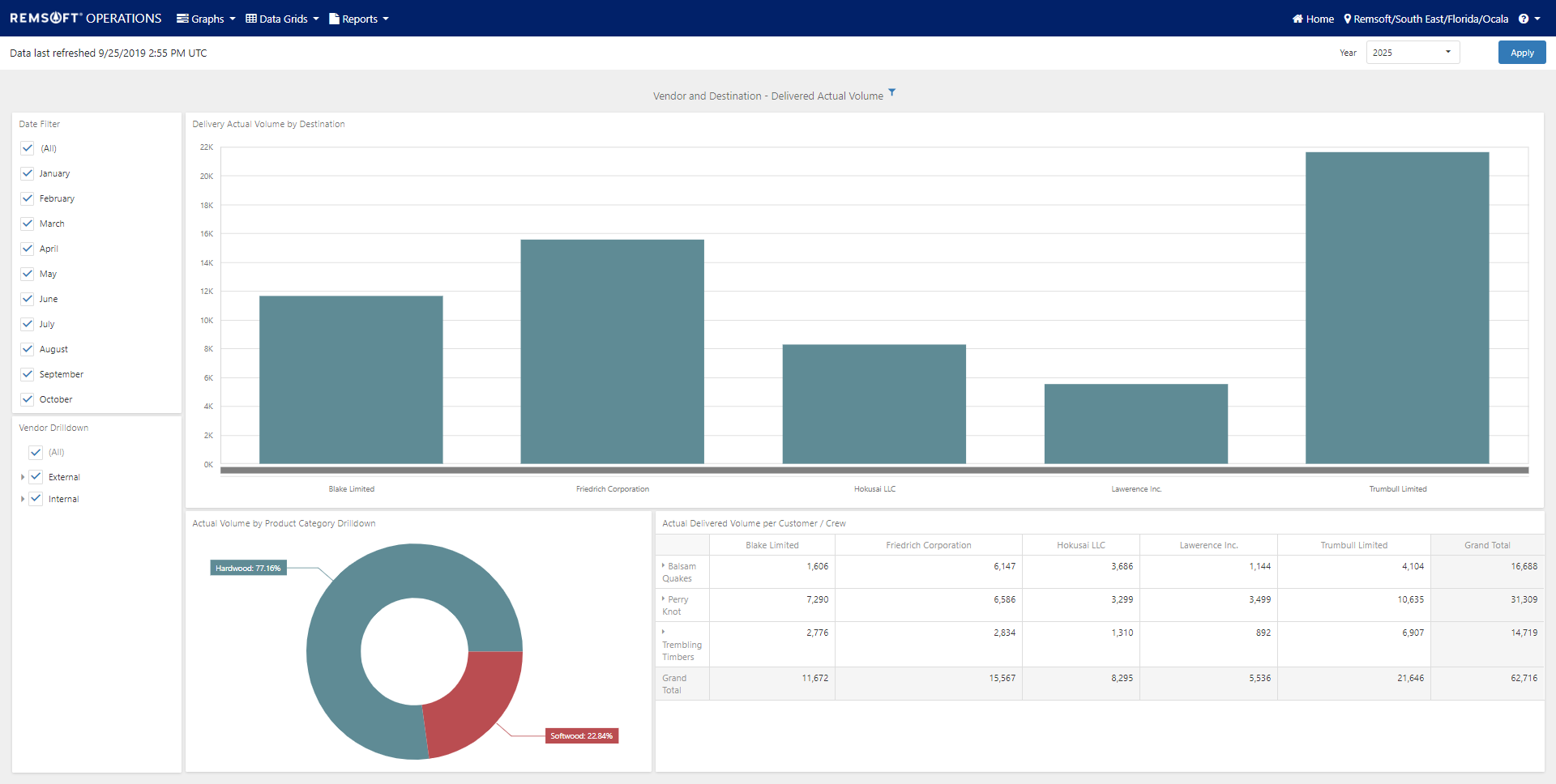This screenshot has height=784, width=1556.
Task: Expand the External vendor group
Action: tap(22, 477)
